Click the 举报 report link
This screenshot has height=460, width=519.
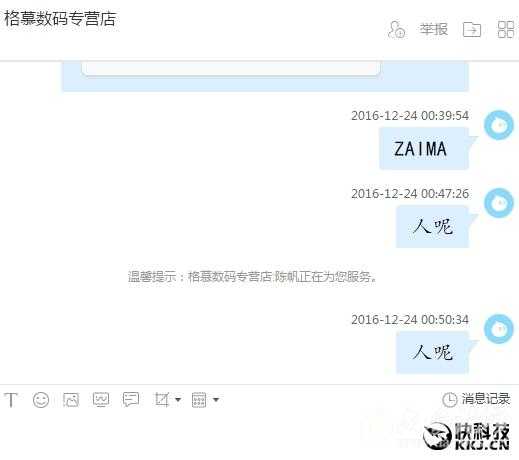click(434, 29)
